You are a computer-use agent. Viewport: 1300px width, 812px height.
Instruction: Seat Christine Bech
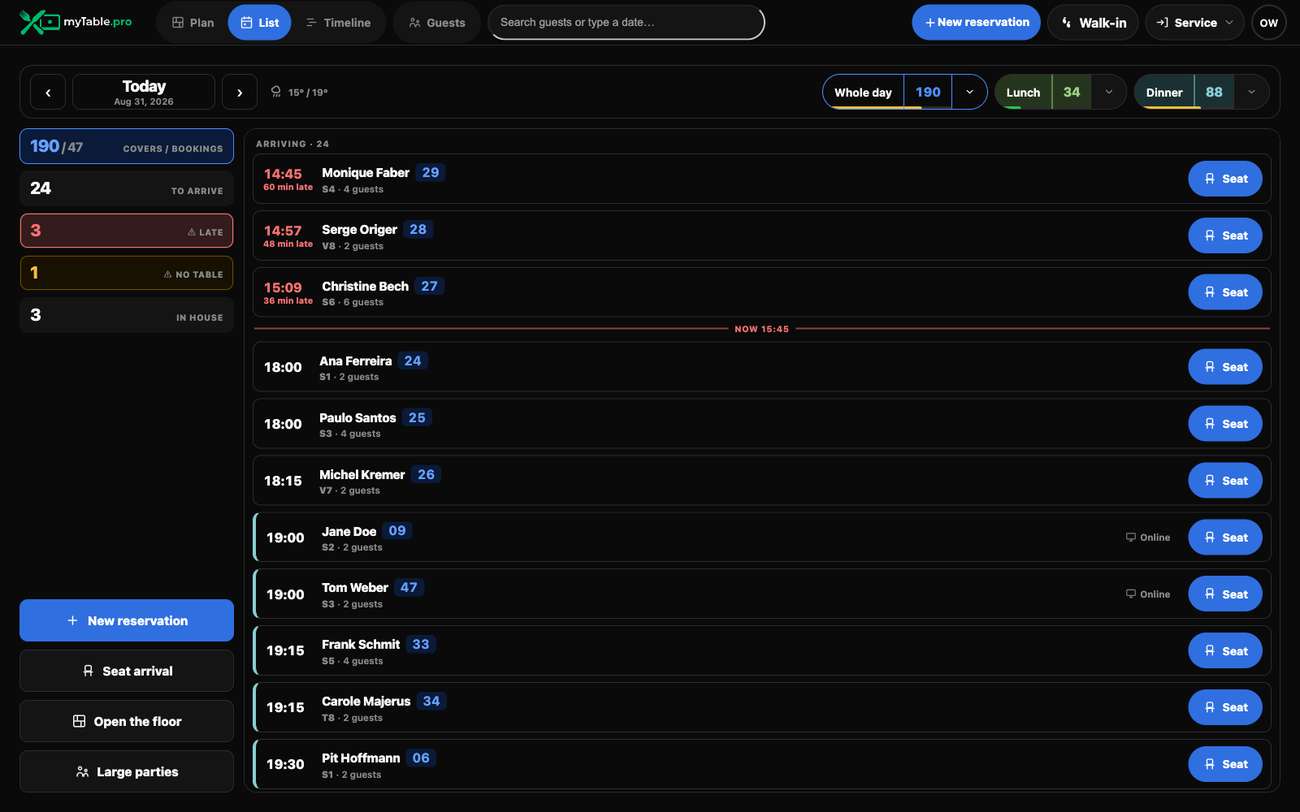(x=1225, y=292)
